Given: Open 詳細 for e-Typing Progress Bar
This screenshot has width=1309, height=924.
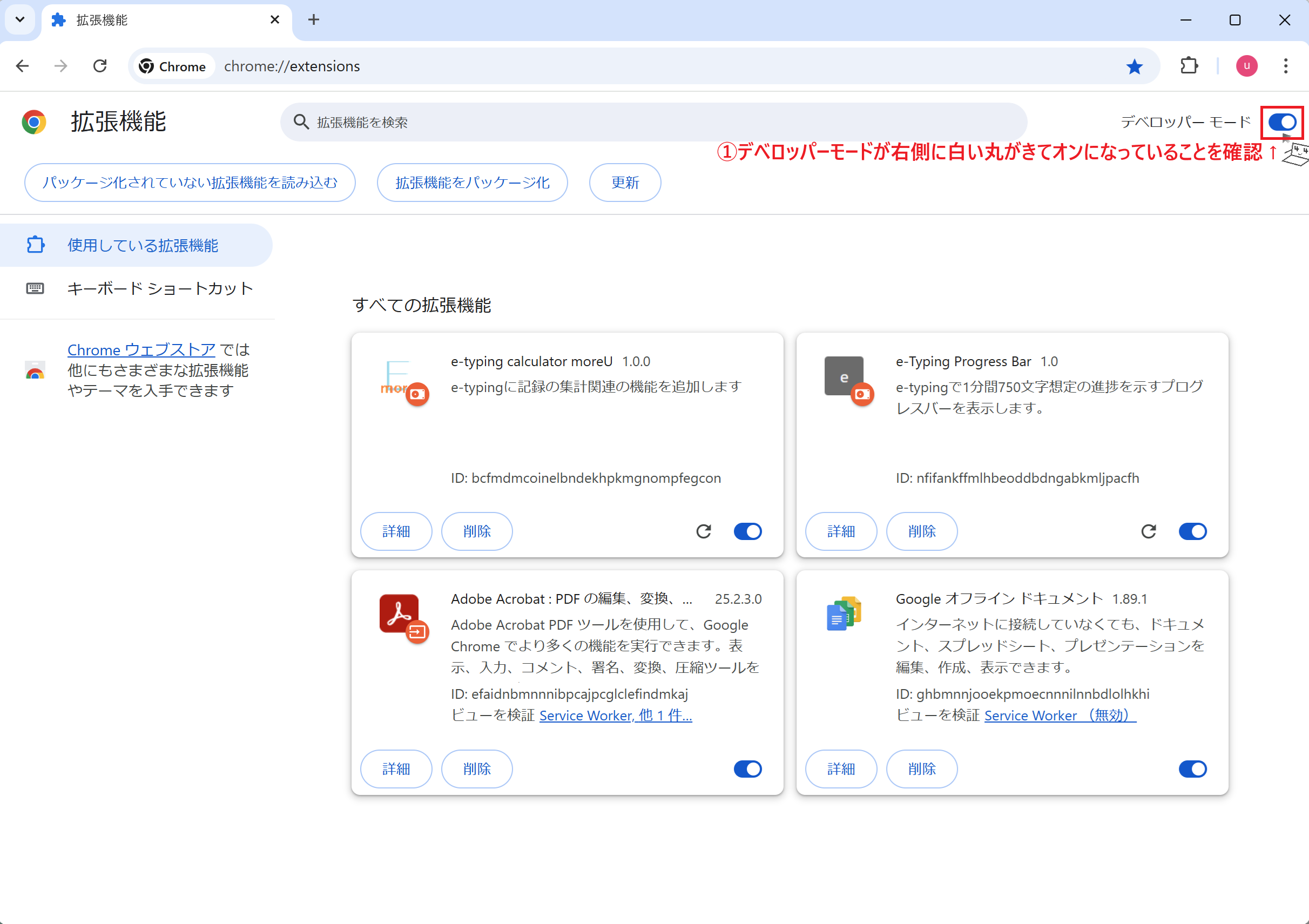Looking at the screenshot, I should pos(841,531).
